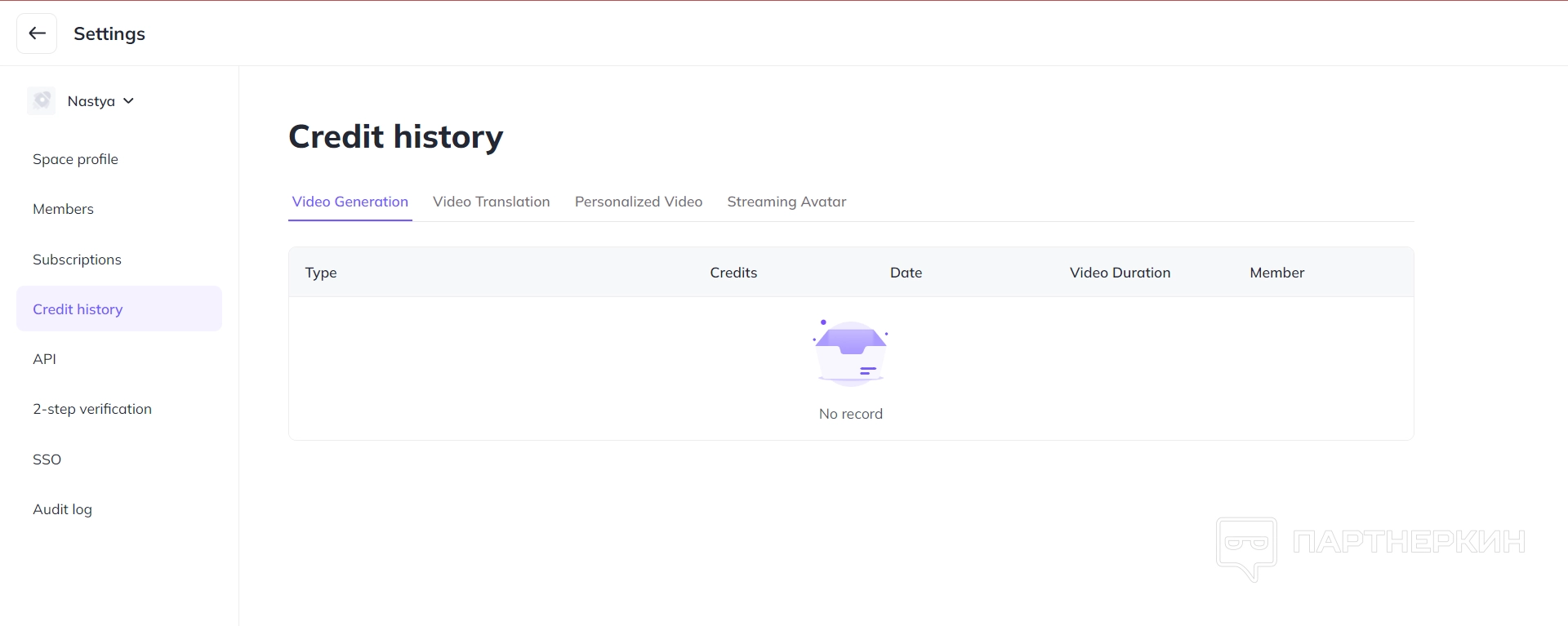Switch to Personalized Video tab
The width and height of the screenshot is (1568, 626).
pyautogui.click(x=639, y=202)
